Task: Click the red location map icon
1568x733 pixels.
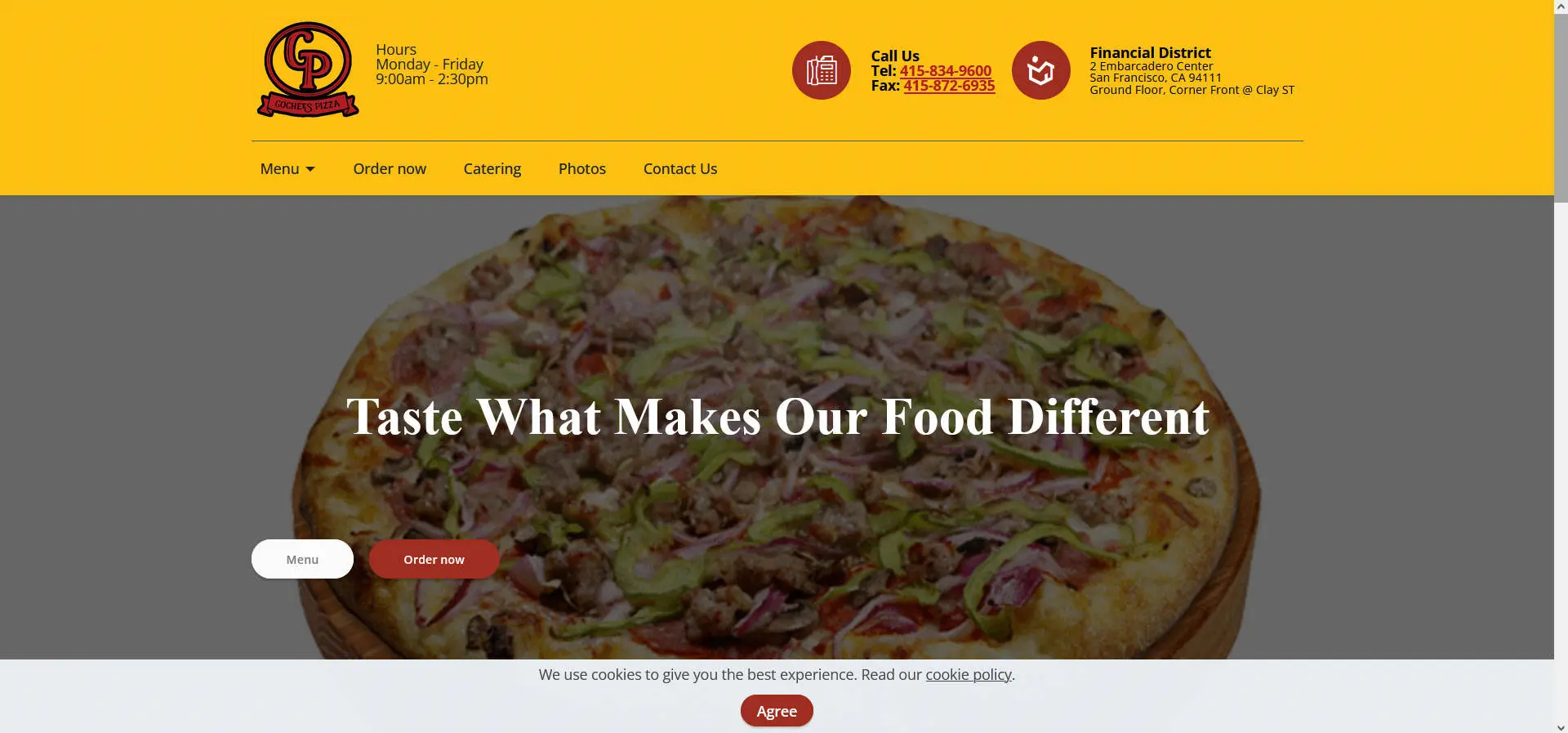Action: [x=1041, y=70]
